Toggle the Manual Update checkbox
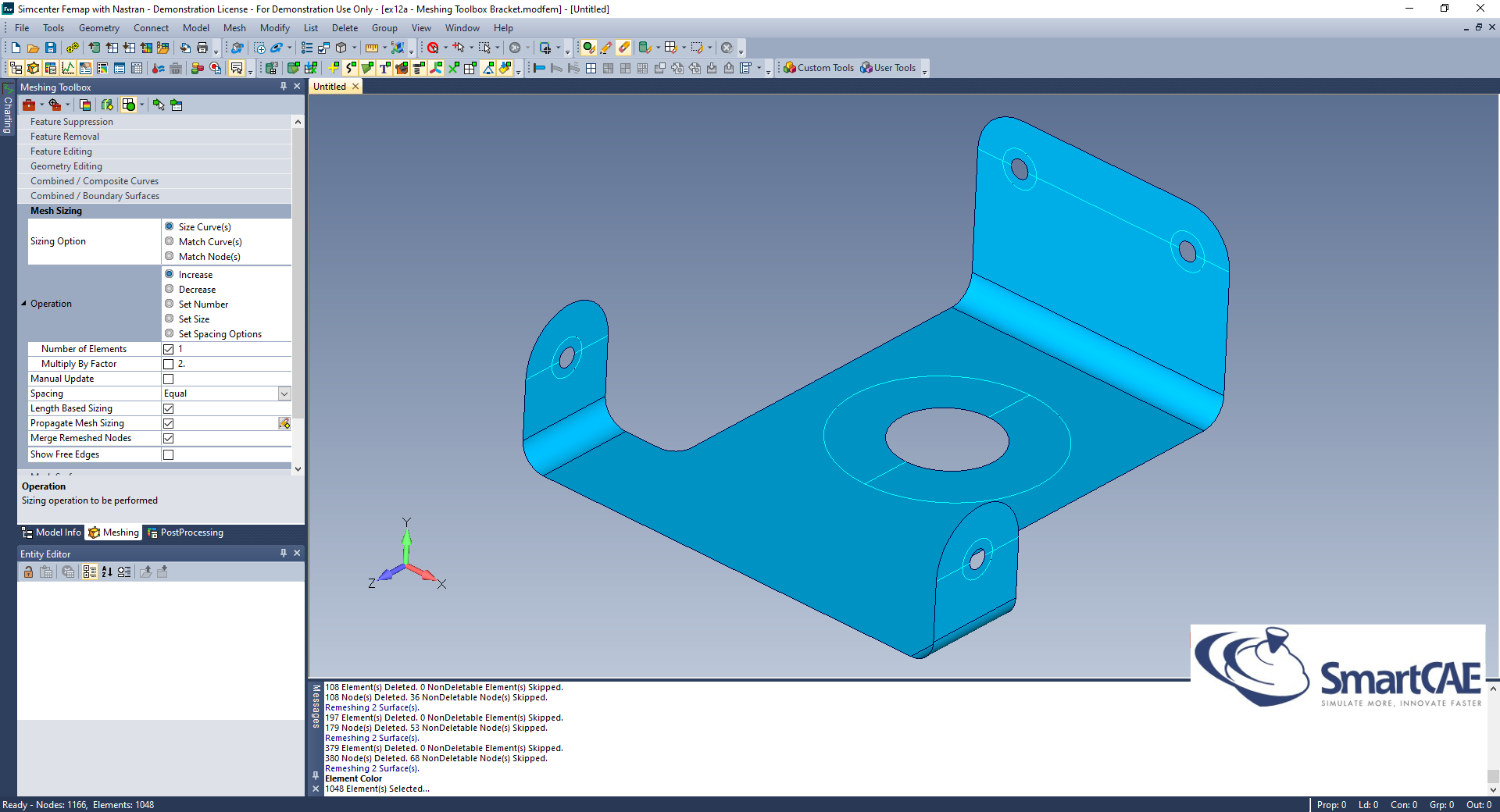 (x=168, y=379)
